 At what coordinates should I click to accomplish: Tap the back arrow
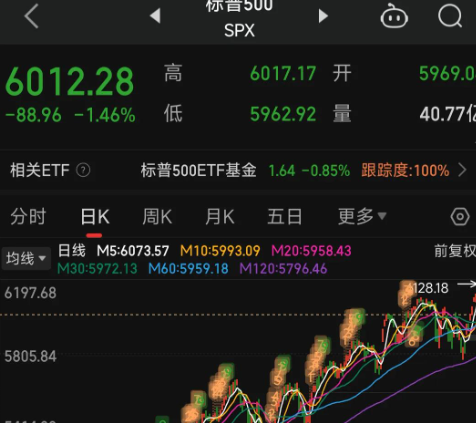(x=32, y=16)
